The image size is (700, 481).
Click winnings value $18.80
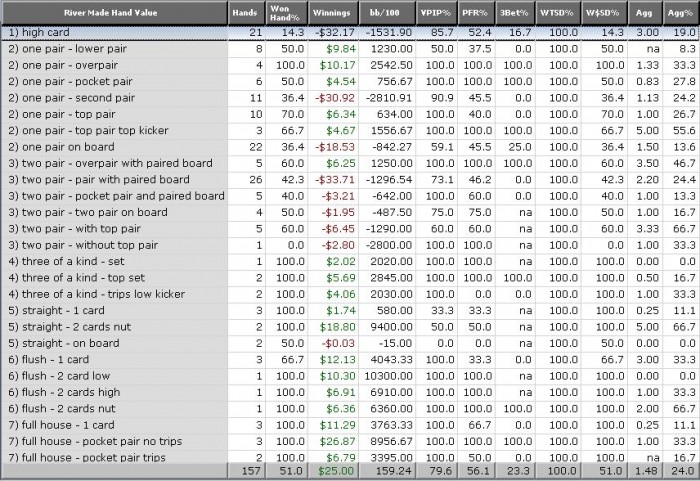[338, 327]
